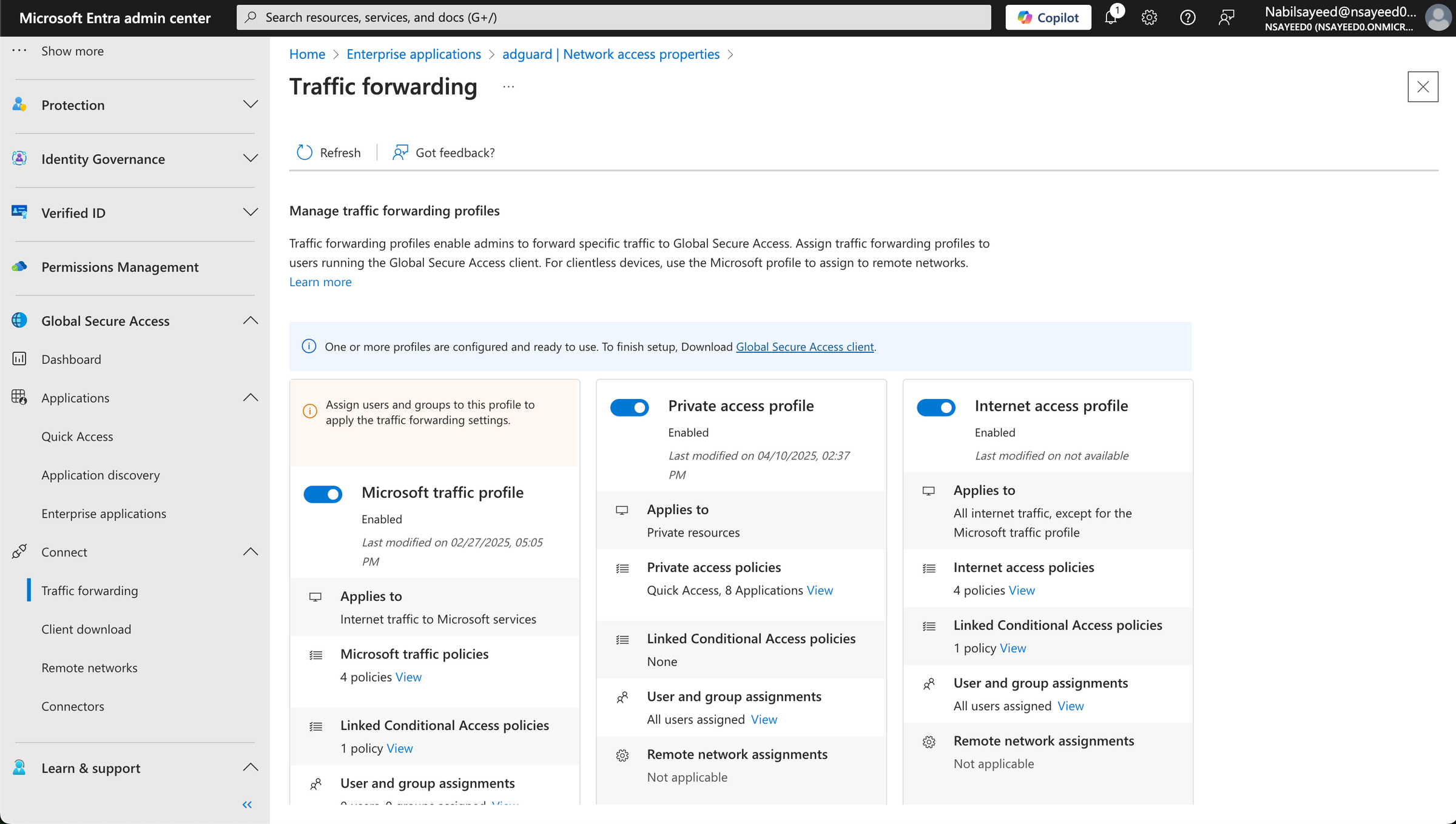
Task: Click the Got feedback icon
Action: 400,152
